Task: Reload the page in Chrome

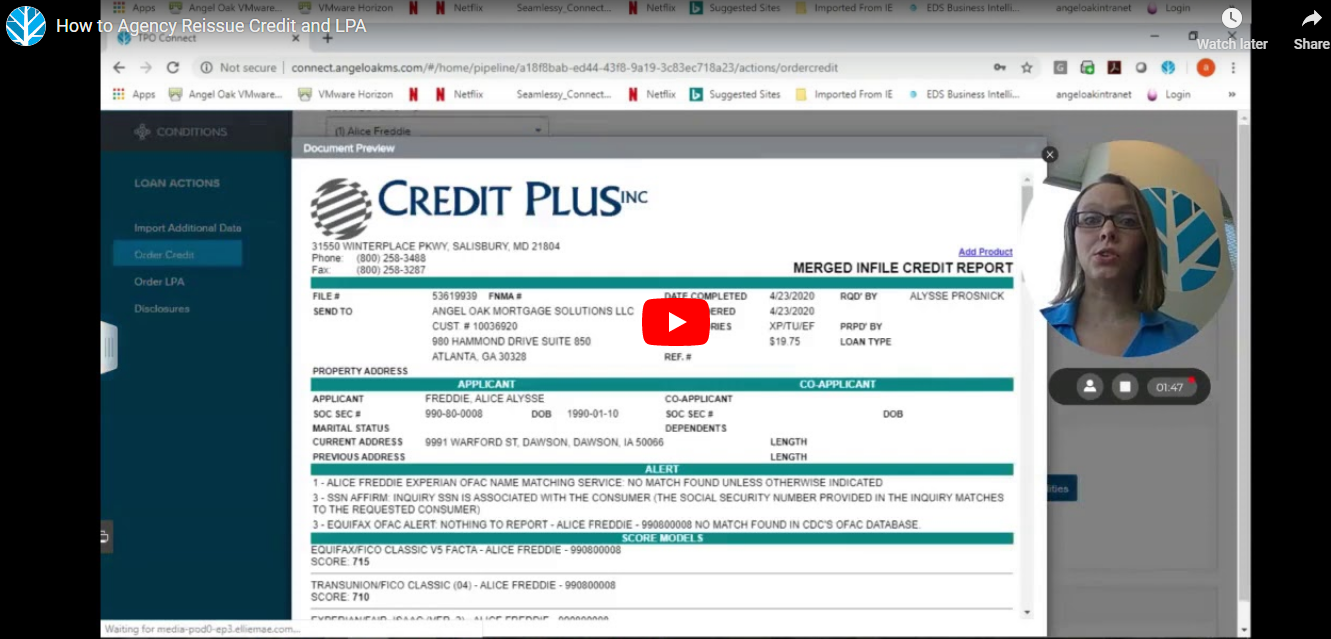Action: pyautogui.click(x=173, y=68)
